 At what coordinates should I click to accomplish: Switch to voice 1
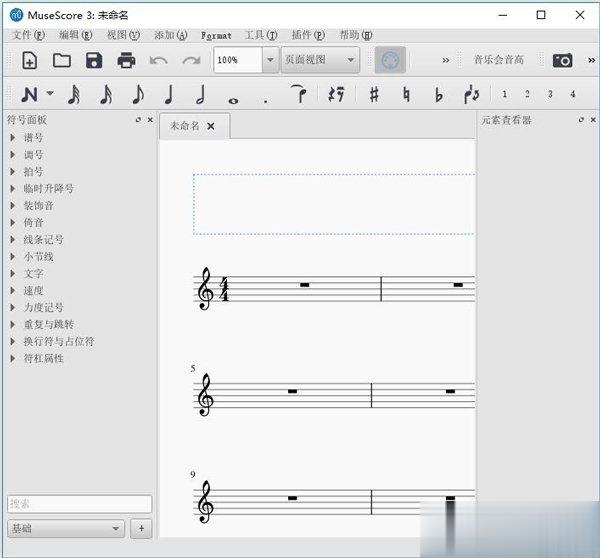pos(504,94)
